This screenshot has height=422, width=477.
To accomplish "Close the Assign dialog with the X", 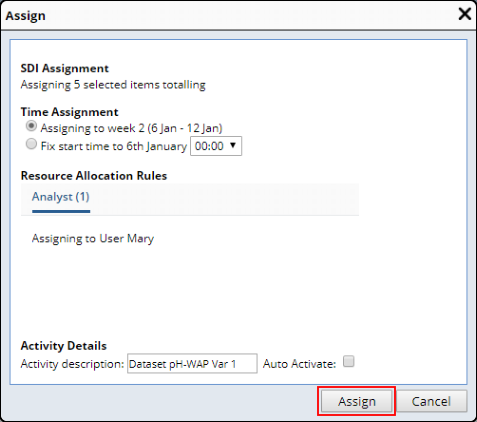I will pyautogui.click(x=464, y=14).
